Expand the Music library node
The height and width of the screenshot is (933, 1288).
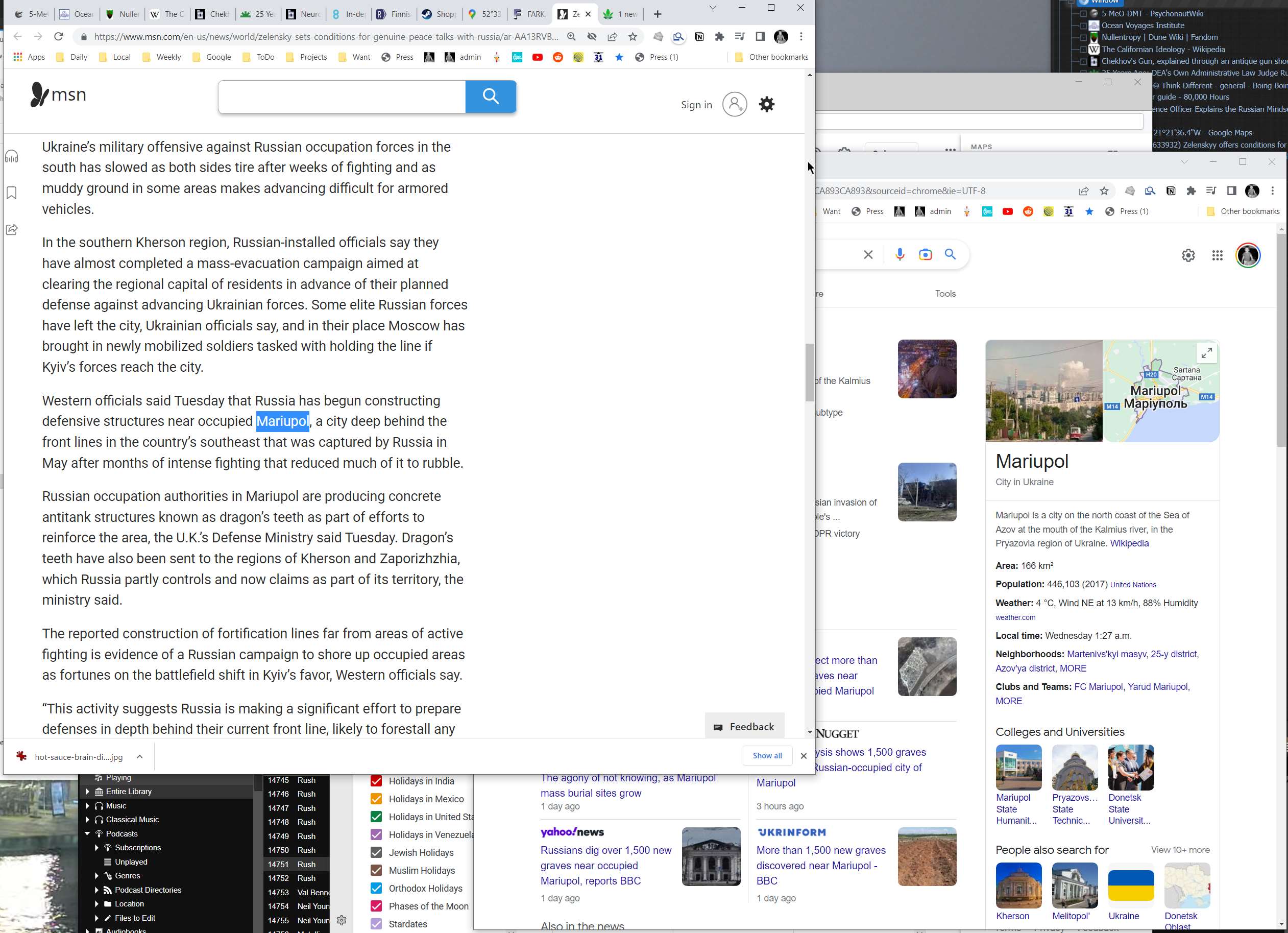[87, 806]
